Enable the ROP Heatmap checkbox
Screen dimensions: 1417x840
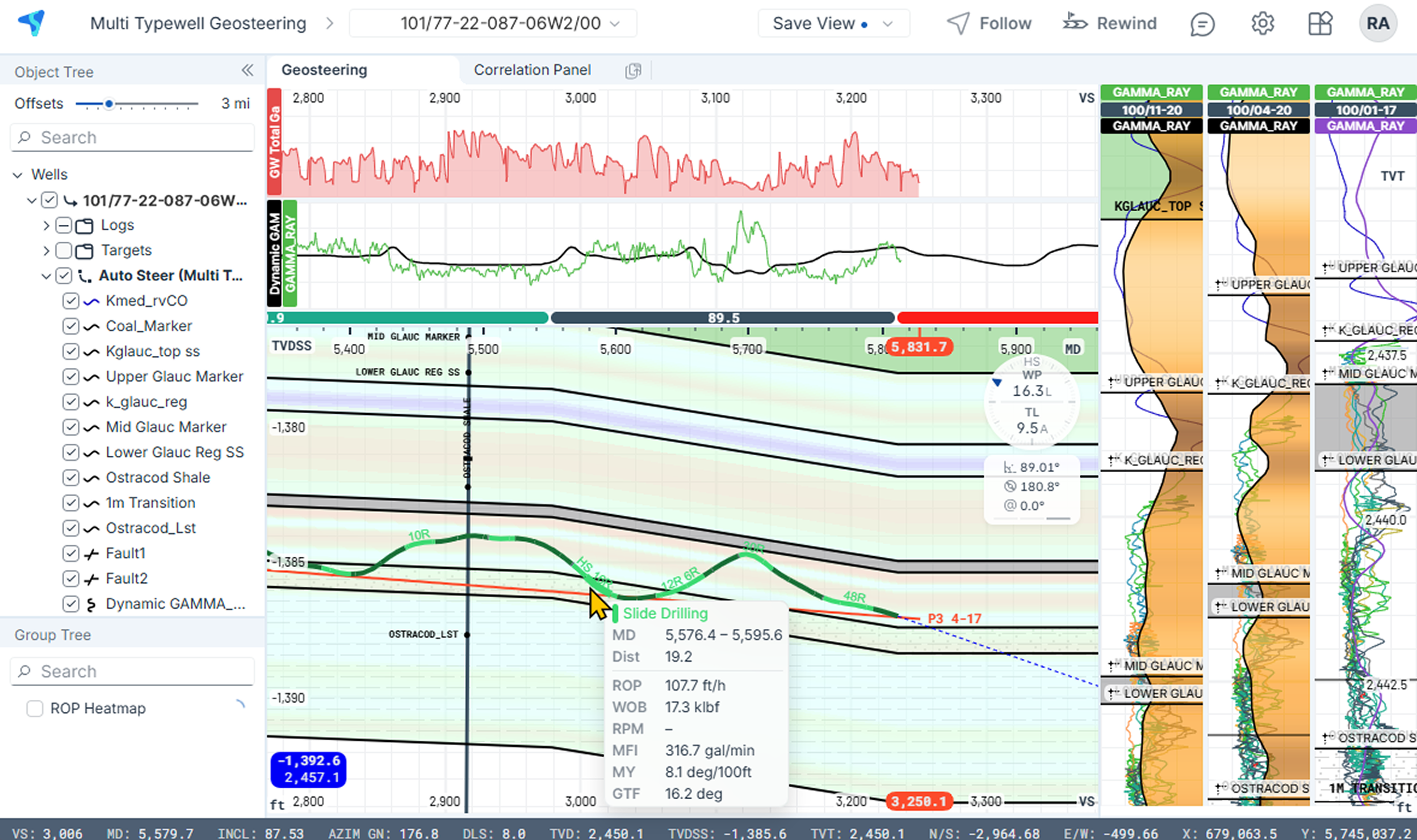[x=35, y=708]
